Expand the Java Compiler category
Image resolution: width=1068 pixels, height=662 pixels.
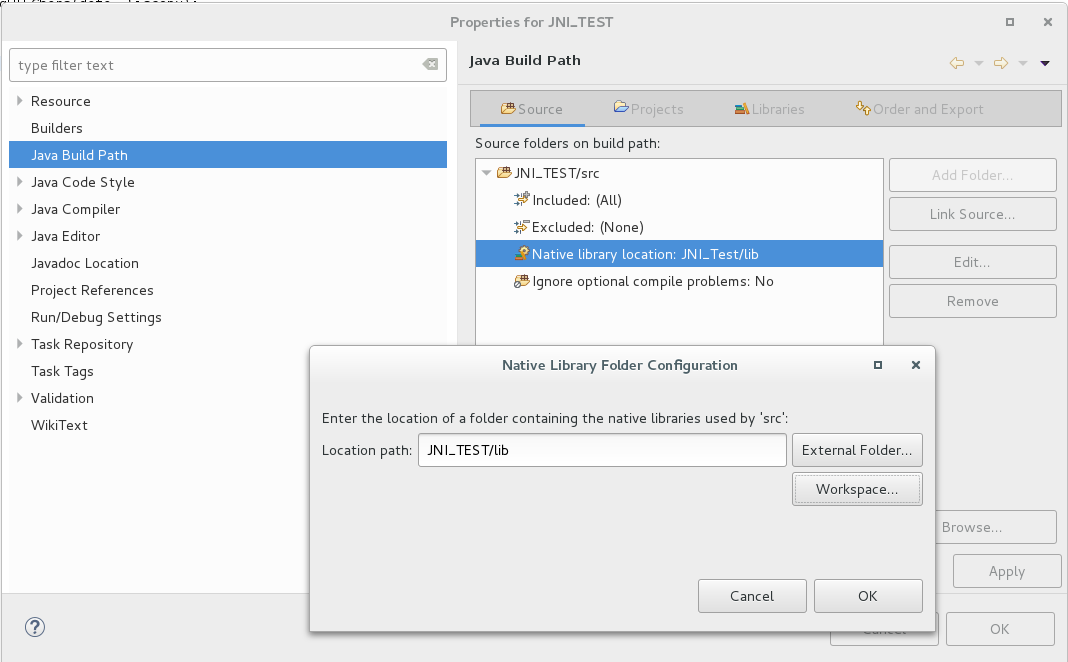[19, 209]
